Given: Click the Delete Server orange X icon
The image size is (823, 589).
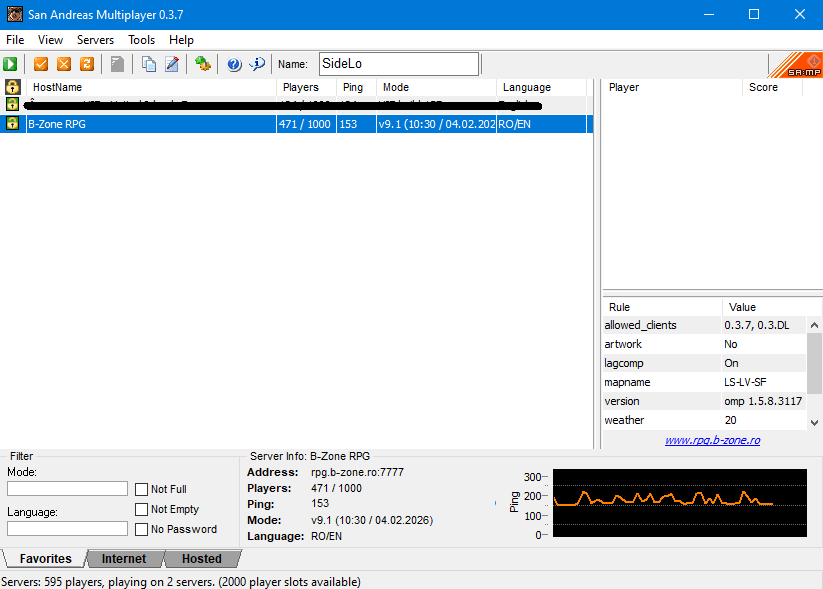Looking at the screenshot, I should point(64,64).
